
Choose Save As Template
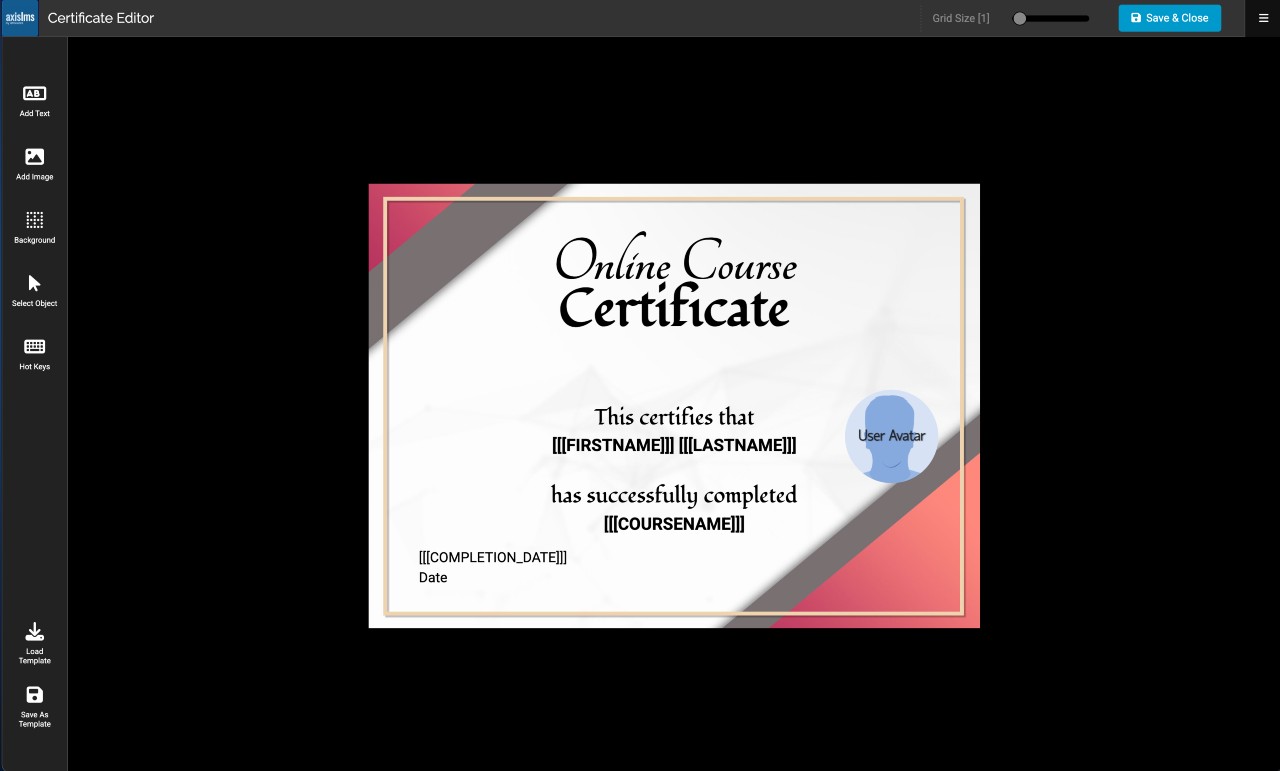pyautogui.click(x=34, y=707)
